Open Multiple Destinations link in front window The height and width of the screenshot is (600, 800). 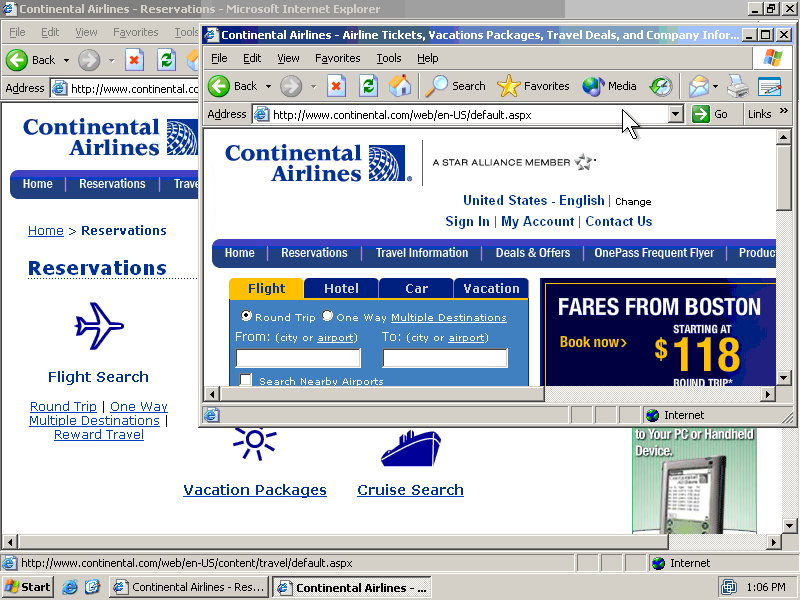click(x=449, y=317)
